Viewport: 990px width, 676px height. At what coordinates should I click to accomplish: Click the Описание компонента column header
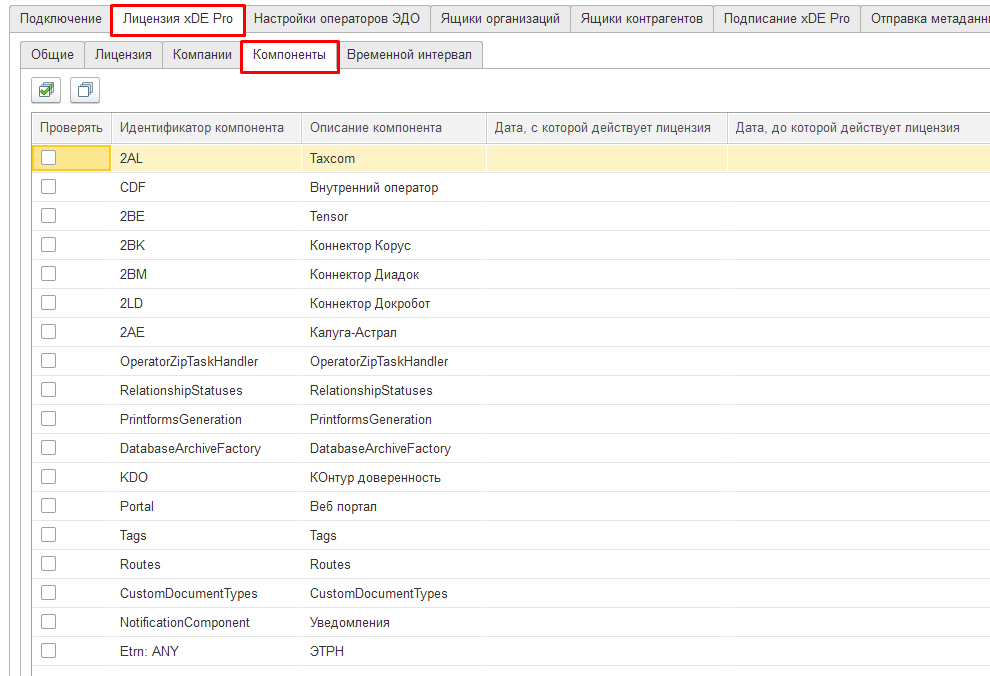point(394,127)
